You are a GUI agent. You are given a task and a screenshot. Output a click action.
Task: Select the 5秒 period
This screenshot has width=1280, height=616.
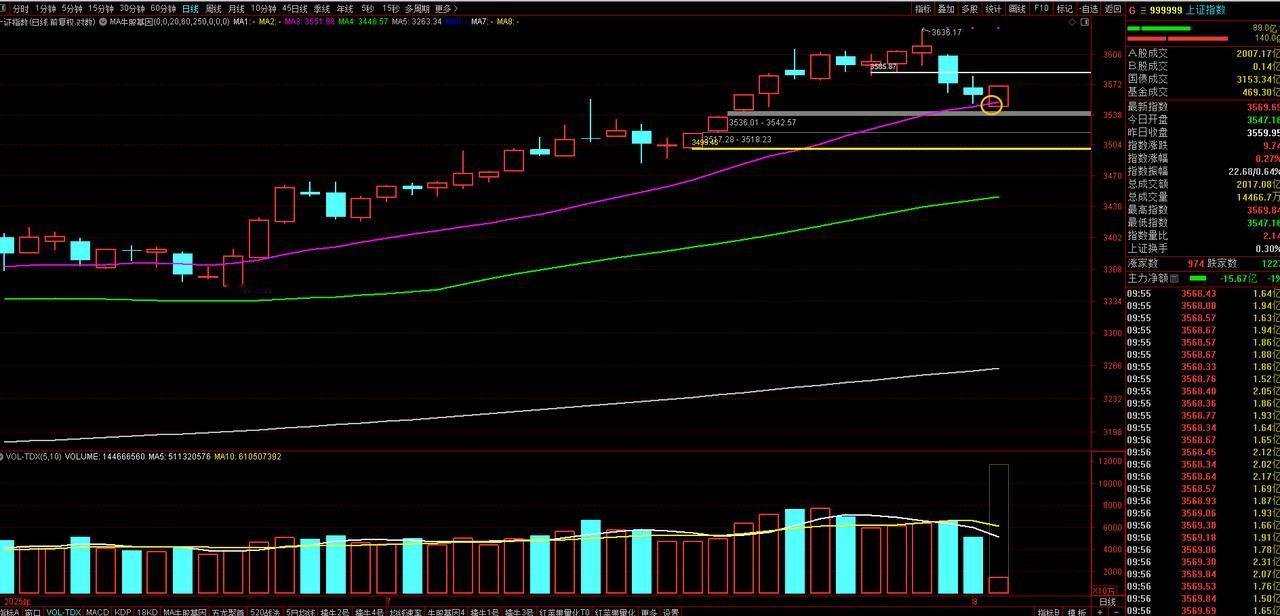coord(367,8)
